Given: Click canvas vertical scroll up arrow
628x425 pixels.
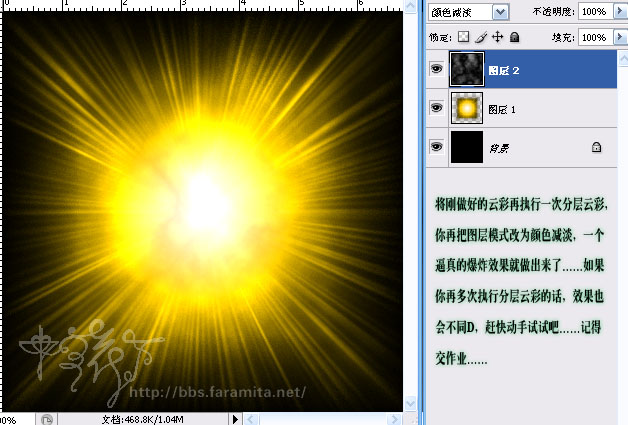Looking at the screenshot, I should [411, 6].
